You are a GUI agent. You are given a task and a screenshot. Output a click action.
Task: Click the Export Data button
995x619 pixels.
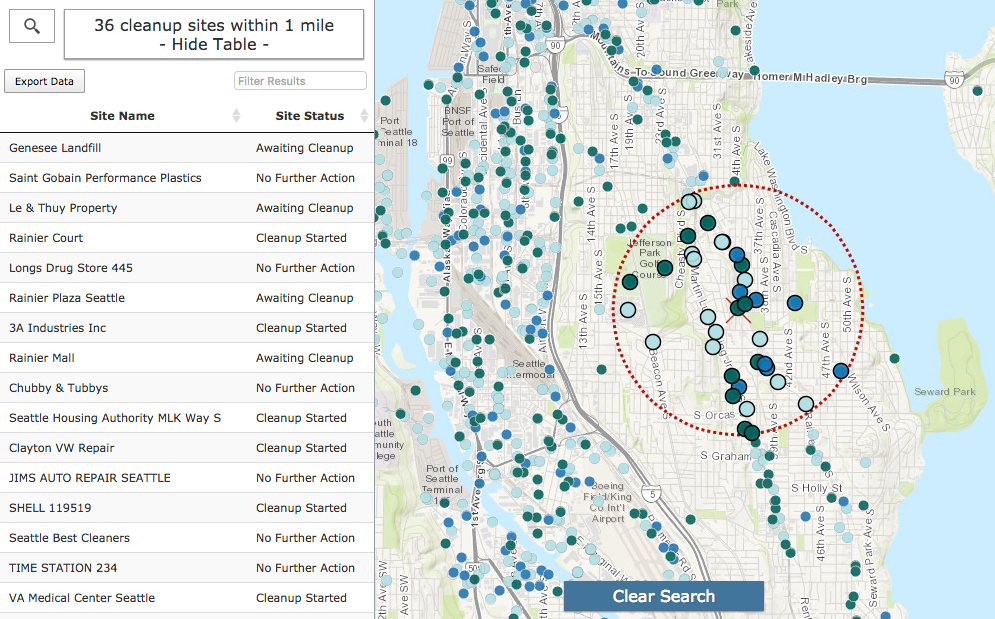[x=44, y=81]
